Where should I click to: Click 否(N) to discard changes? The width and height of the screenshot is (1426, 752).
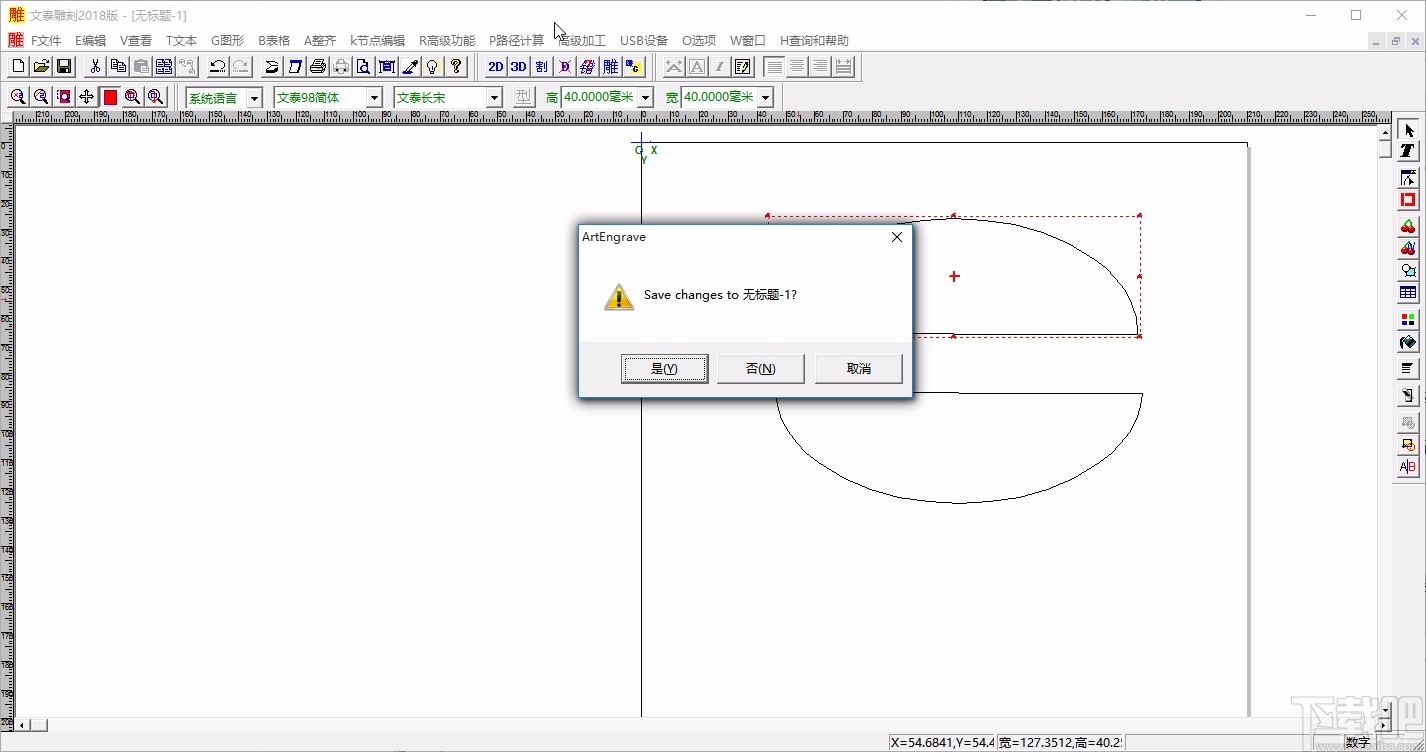[761, 368]
